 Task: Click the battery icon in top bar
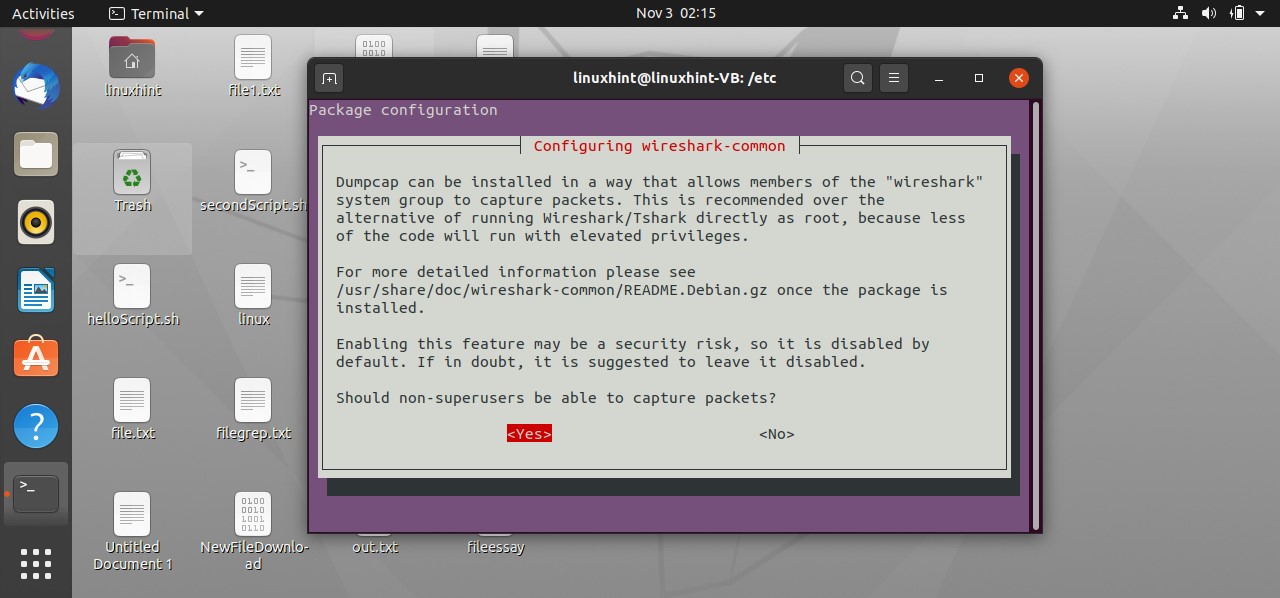coord(1238,13)
